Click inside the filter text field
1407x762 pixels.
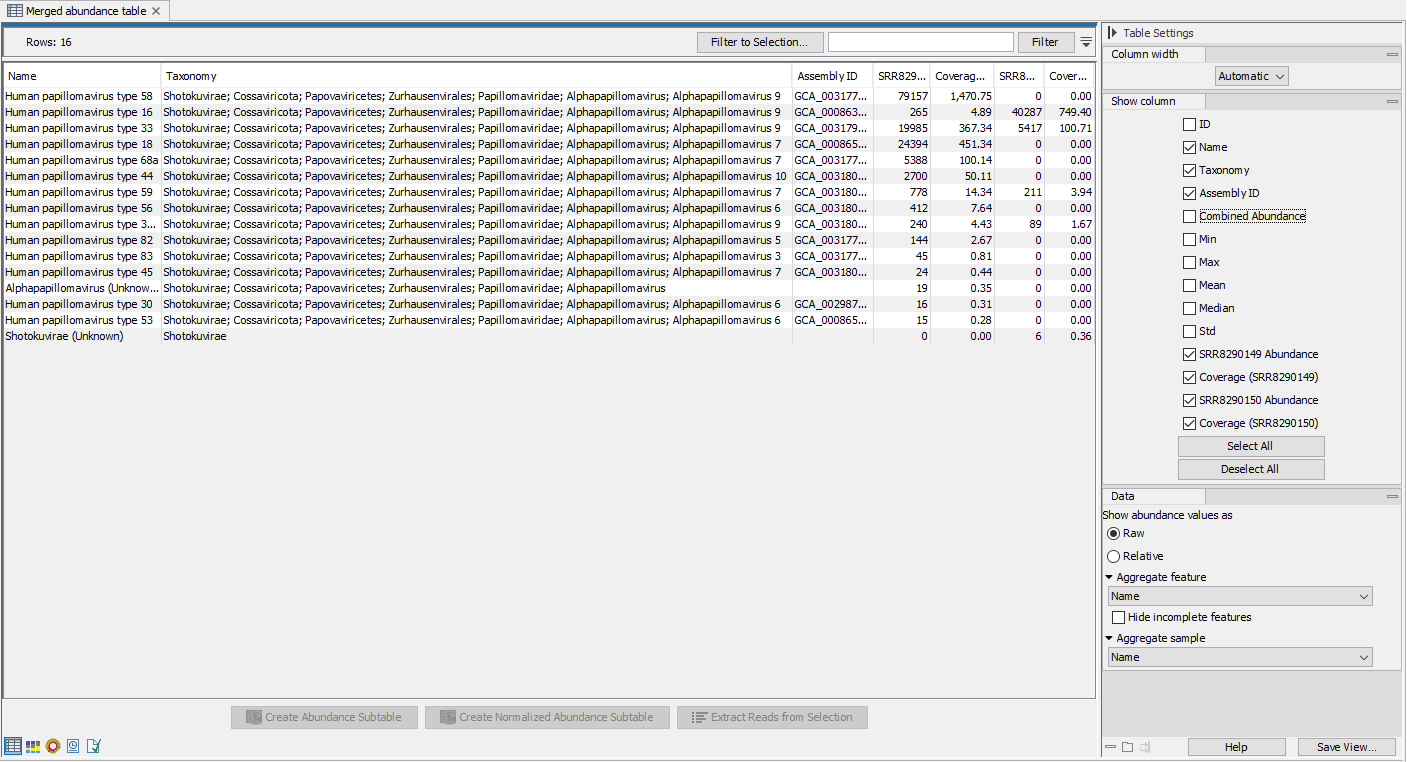point(920,42)
